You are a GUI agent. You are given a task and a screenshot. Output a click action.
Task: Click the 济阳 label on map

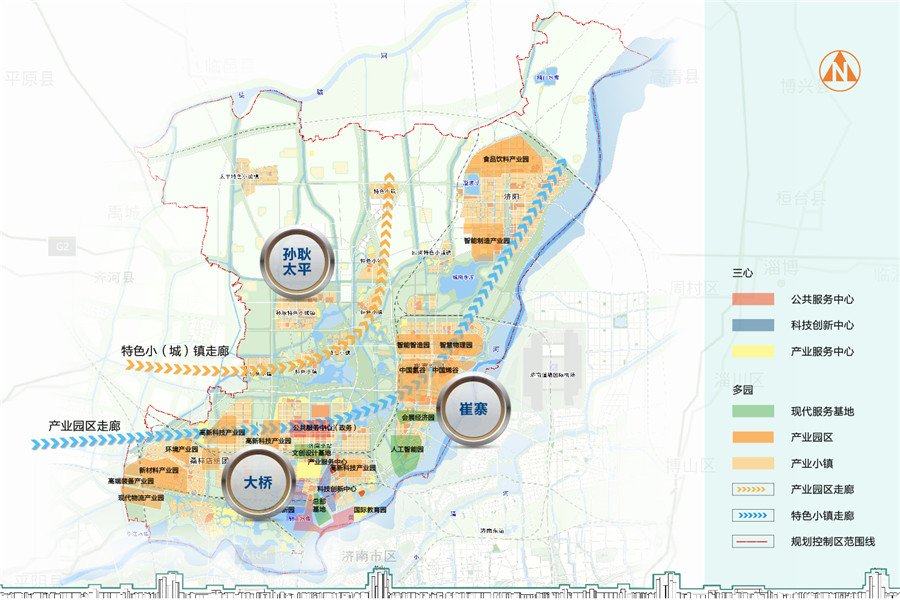click(511, 196)
